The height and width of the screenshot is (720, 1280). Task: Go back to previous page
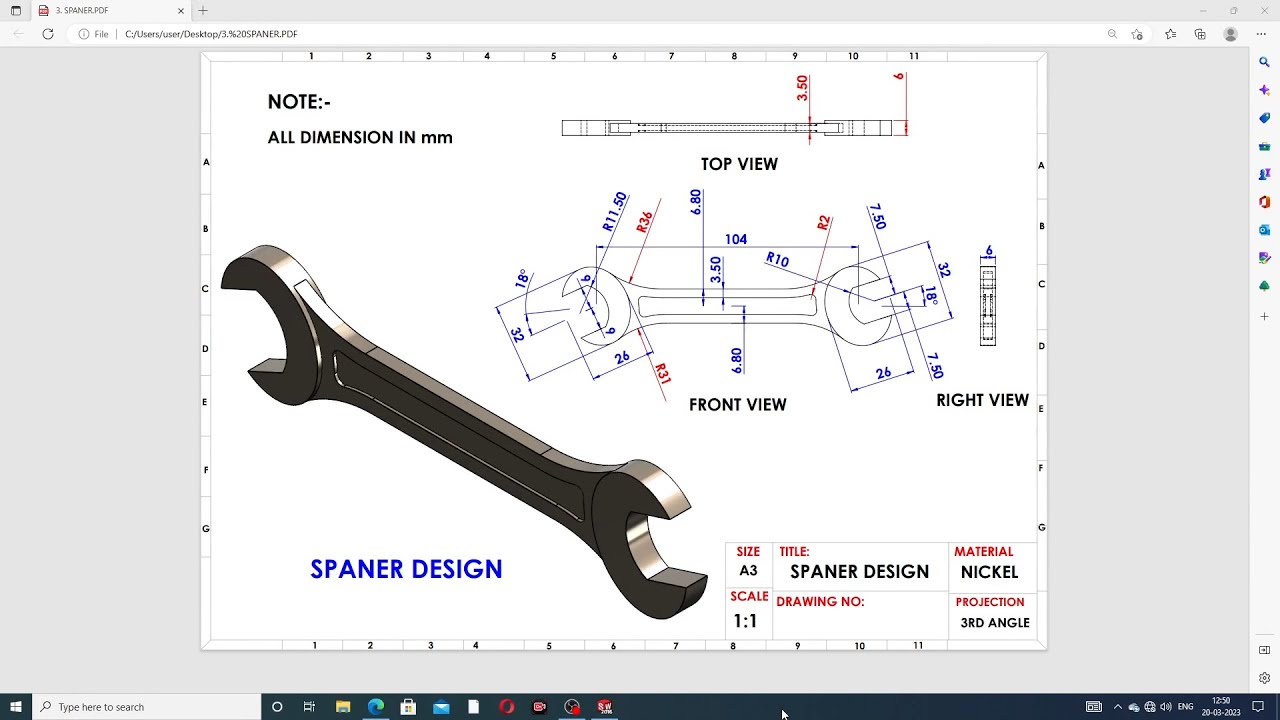click(x=19, y=34)
